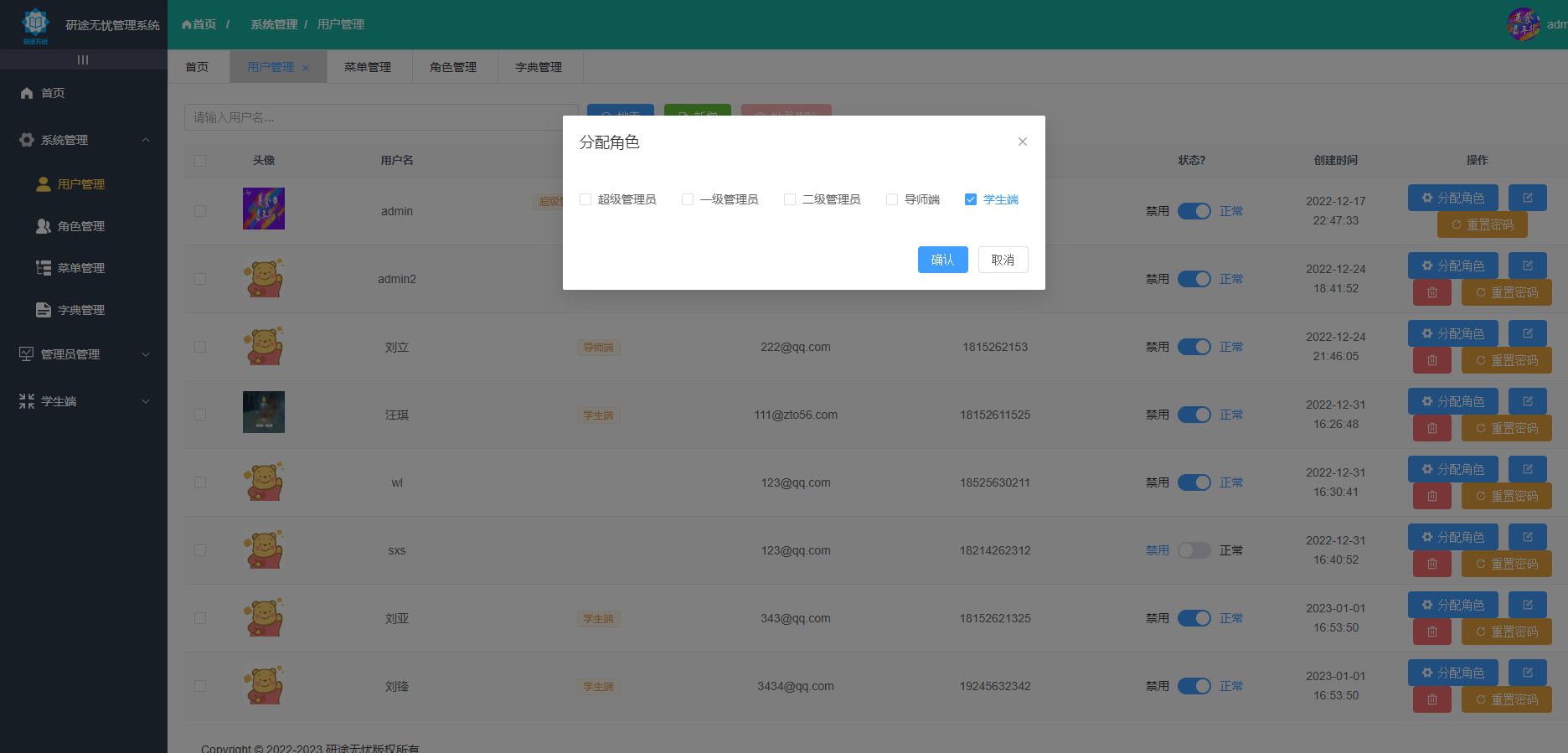Uncheck the 学生端 role checkbox

pos(971,199)
